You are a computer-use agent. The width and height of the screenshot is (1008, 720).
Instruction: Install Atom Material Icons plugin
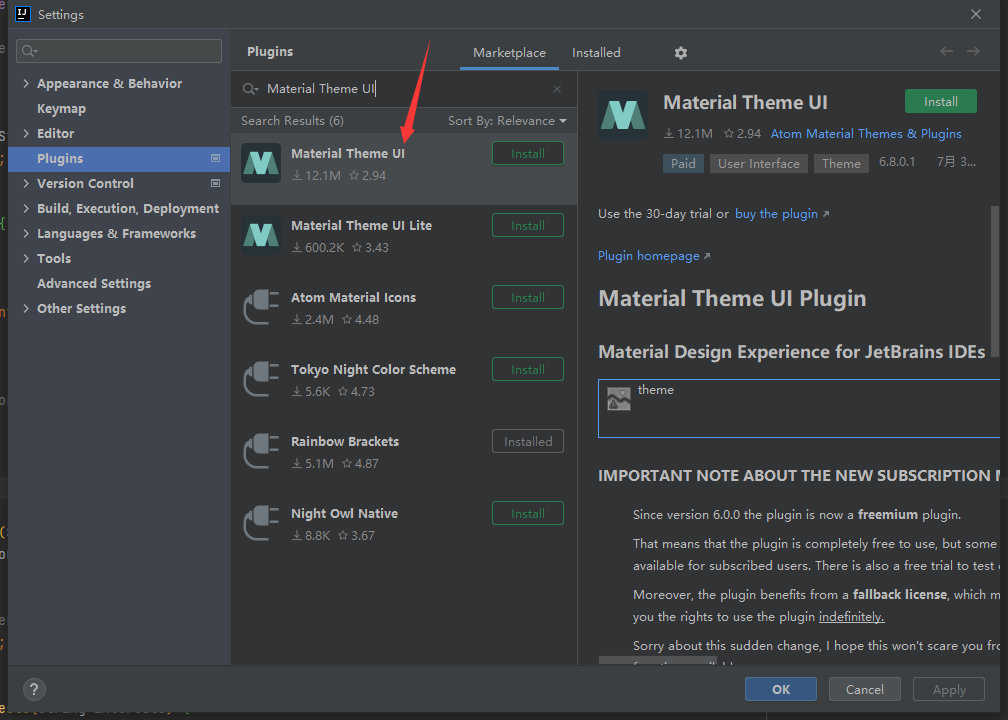coord(528,298)
